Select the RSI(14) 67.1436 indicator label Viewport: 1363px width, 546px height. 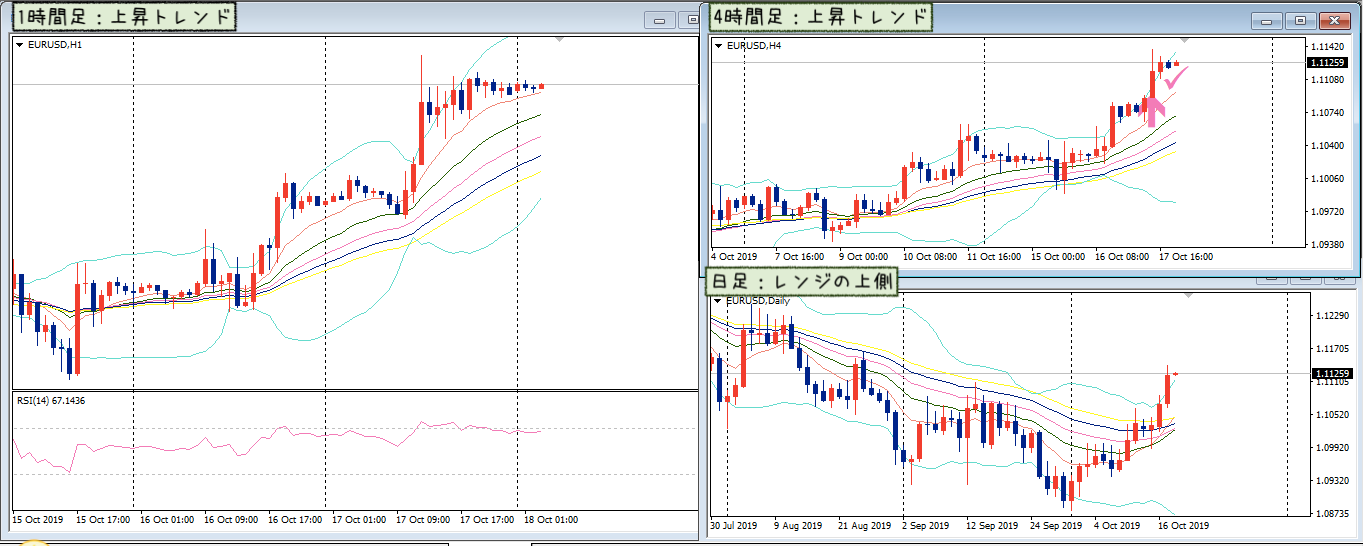point(49,400)
